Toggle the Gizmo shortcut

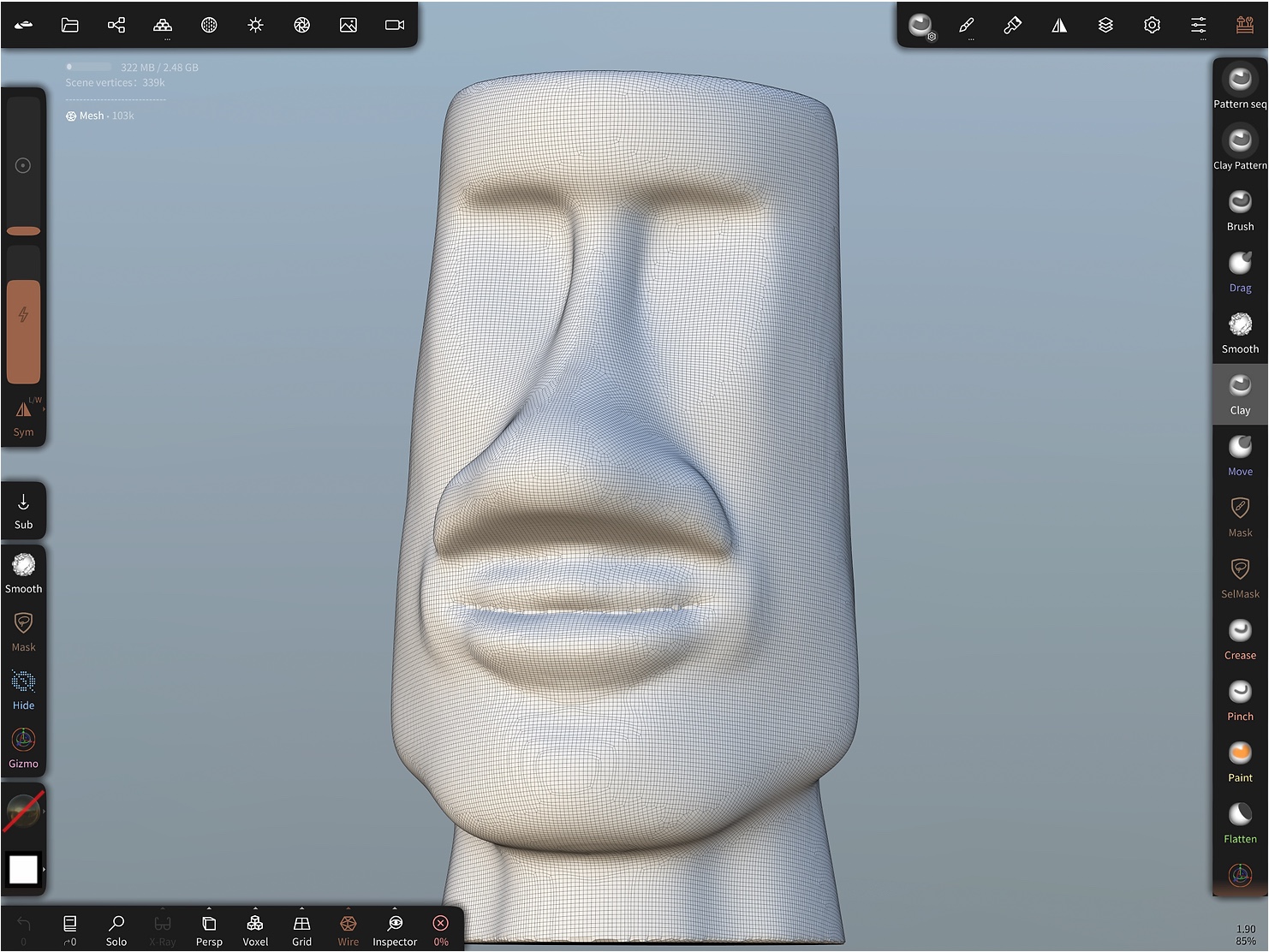click(x=24, y=748)
